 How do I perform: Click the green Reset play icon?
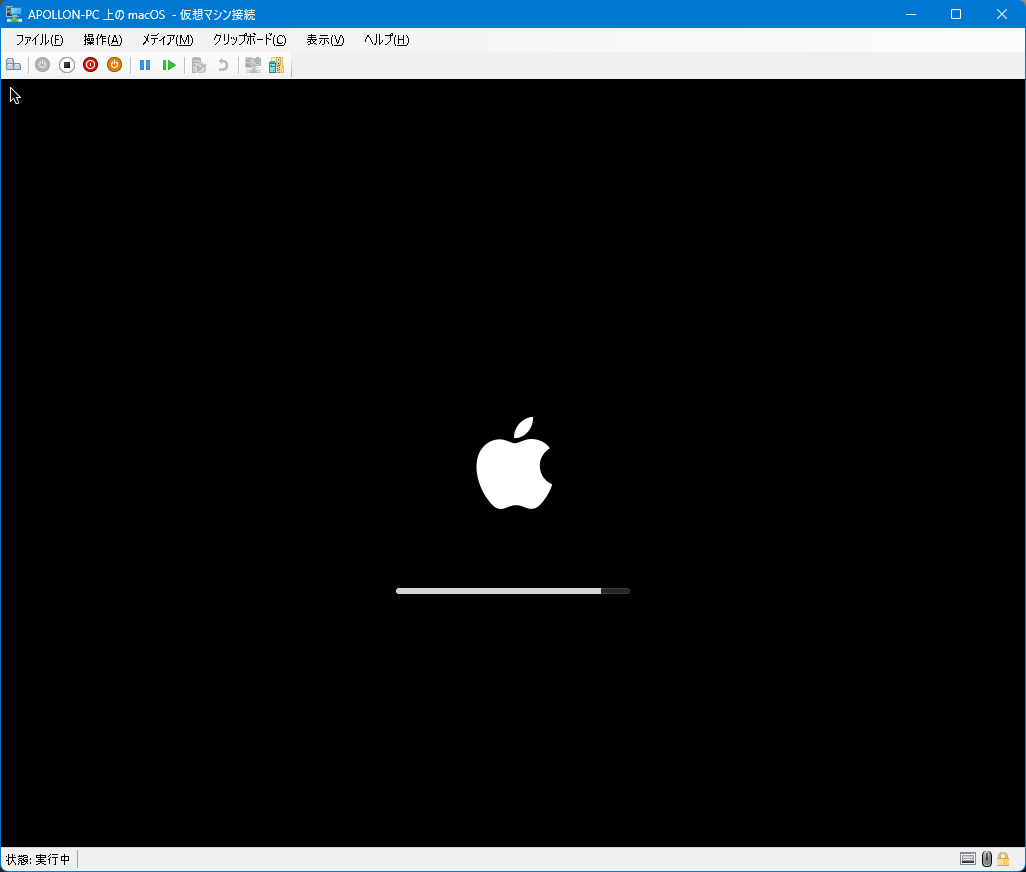(x=169, y=65)
